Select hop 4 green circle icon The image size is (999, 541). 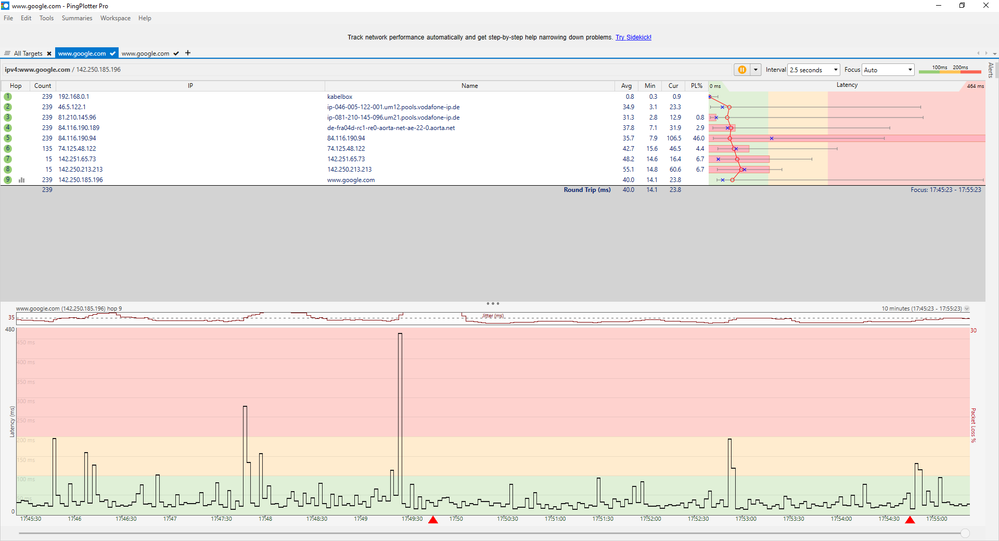[x=8, y=127]
